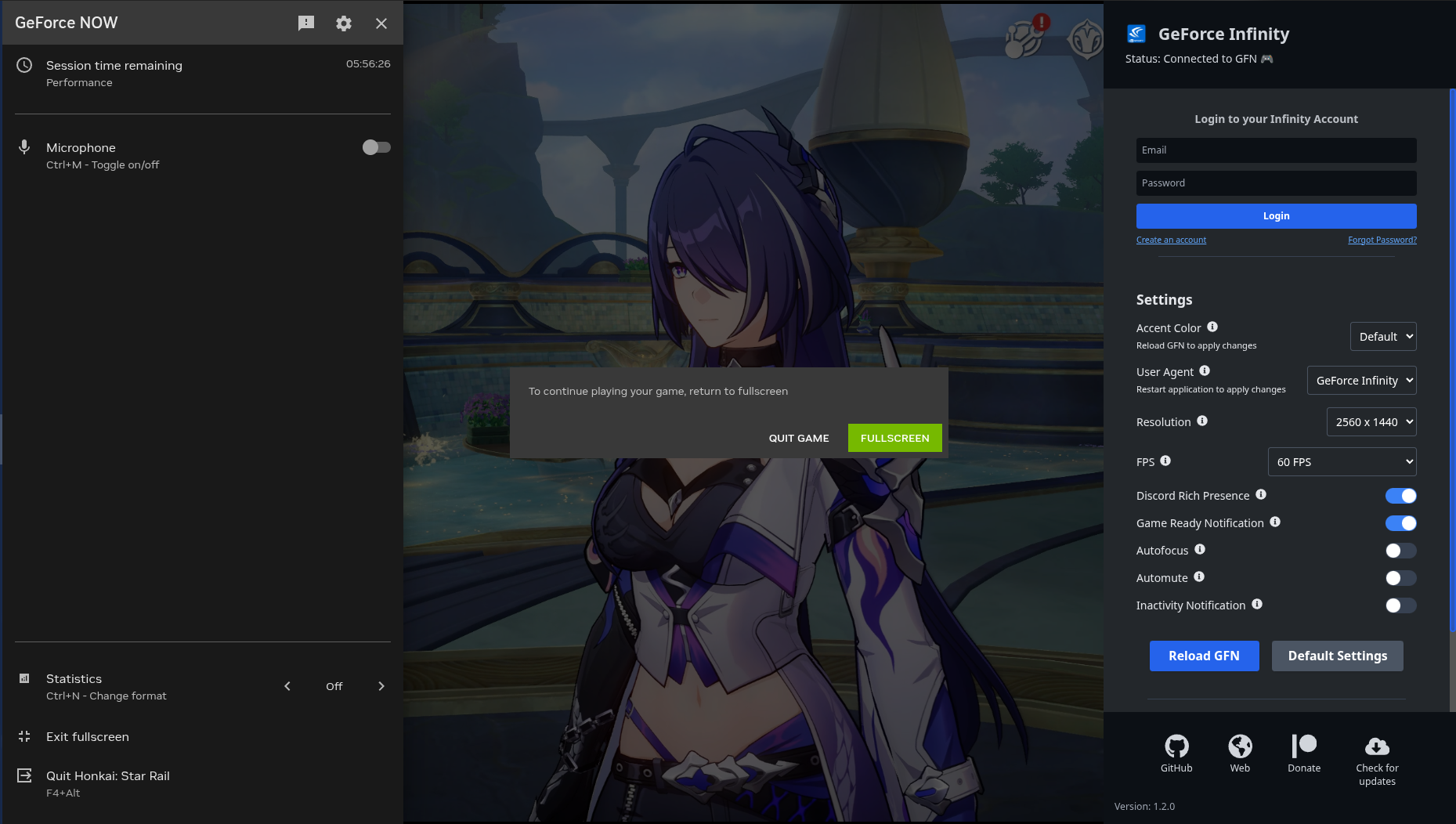Expand the FPS dropdown

[x=1342, y=462]
